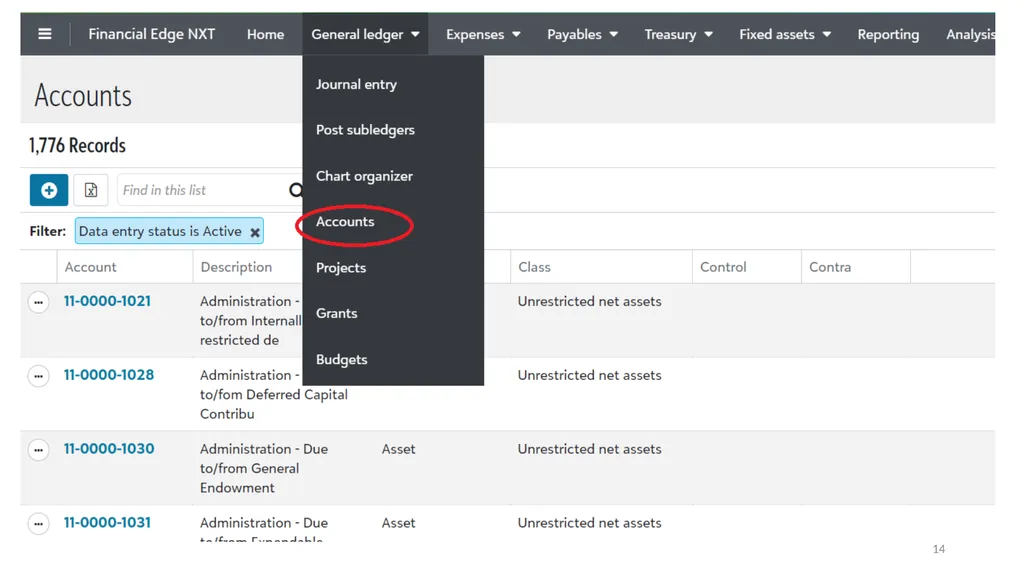Sort by the Control column header
Screen dimensions: 1024x575
coord(723,267)
